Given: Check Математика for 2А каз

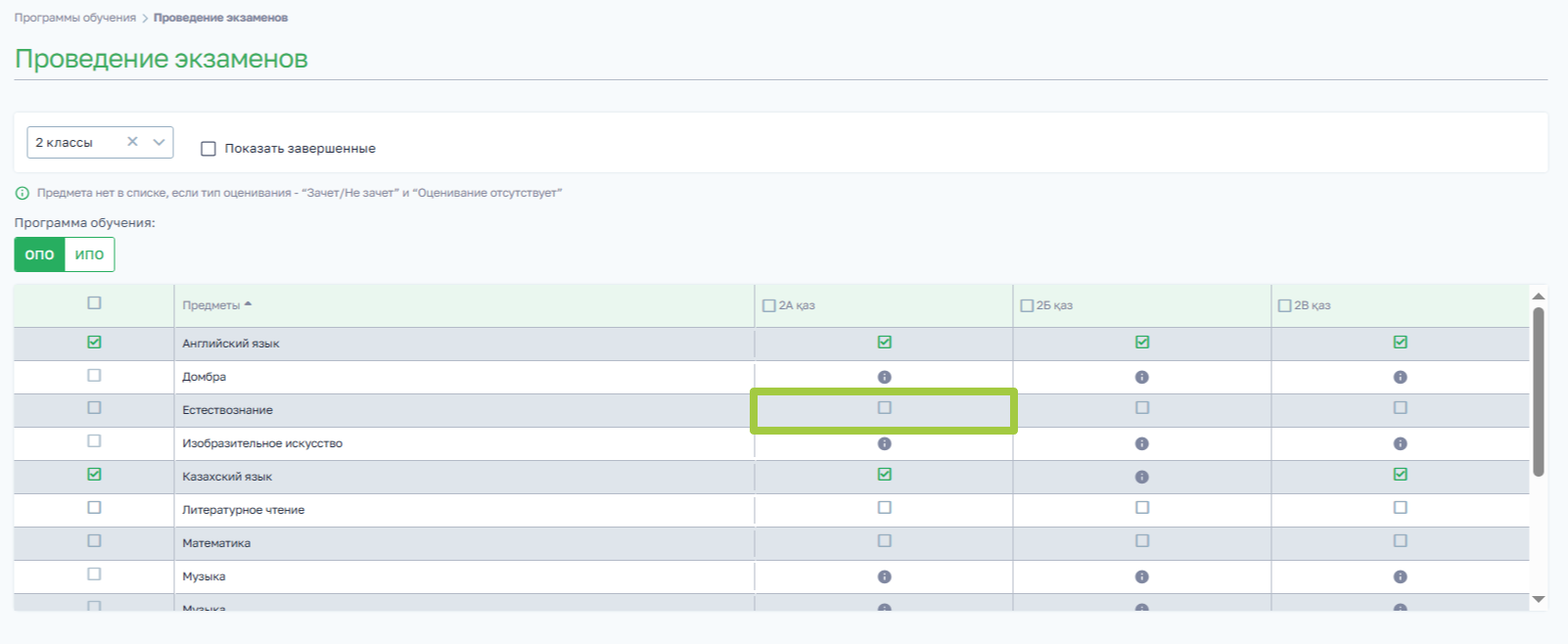Looking at the screenshot, I should click(x=884, y=540).
